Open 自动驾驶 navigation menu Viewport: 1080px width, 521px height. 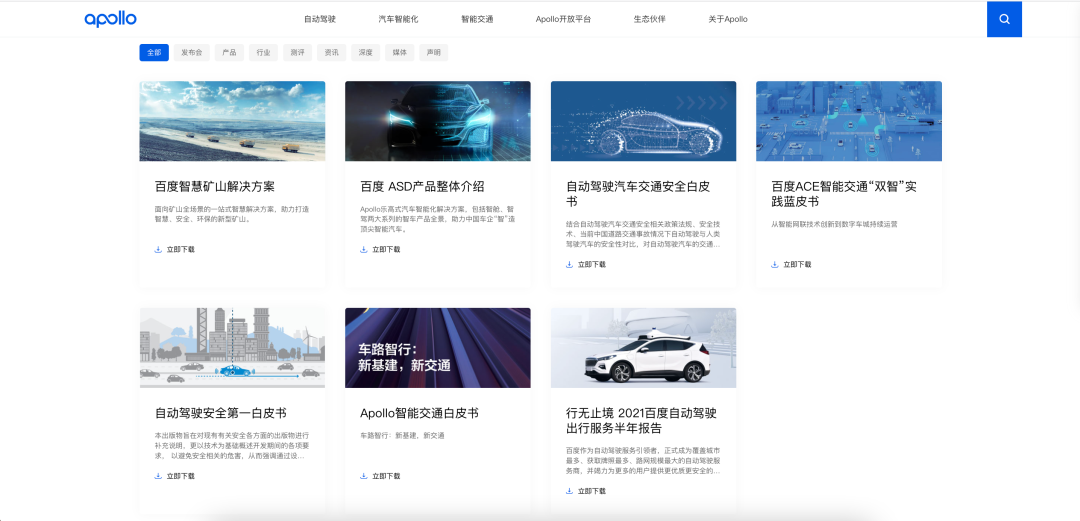[x=320, y=19]
